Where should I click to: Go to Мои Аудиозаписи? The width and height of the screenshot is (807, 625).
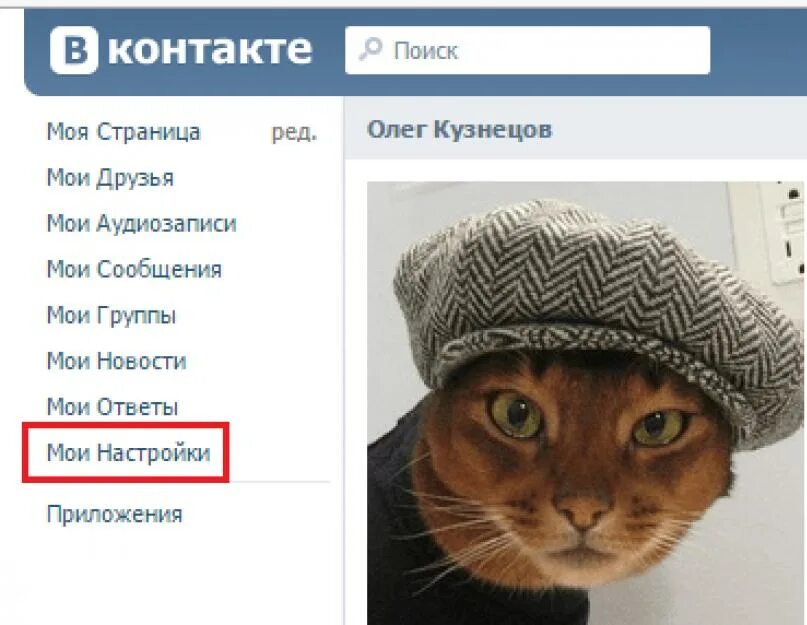[142, 224]
